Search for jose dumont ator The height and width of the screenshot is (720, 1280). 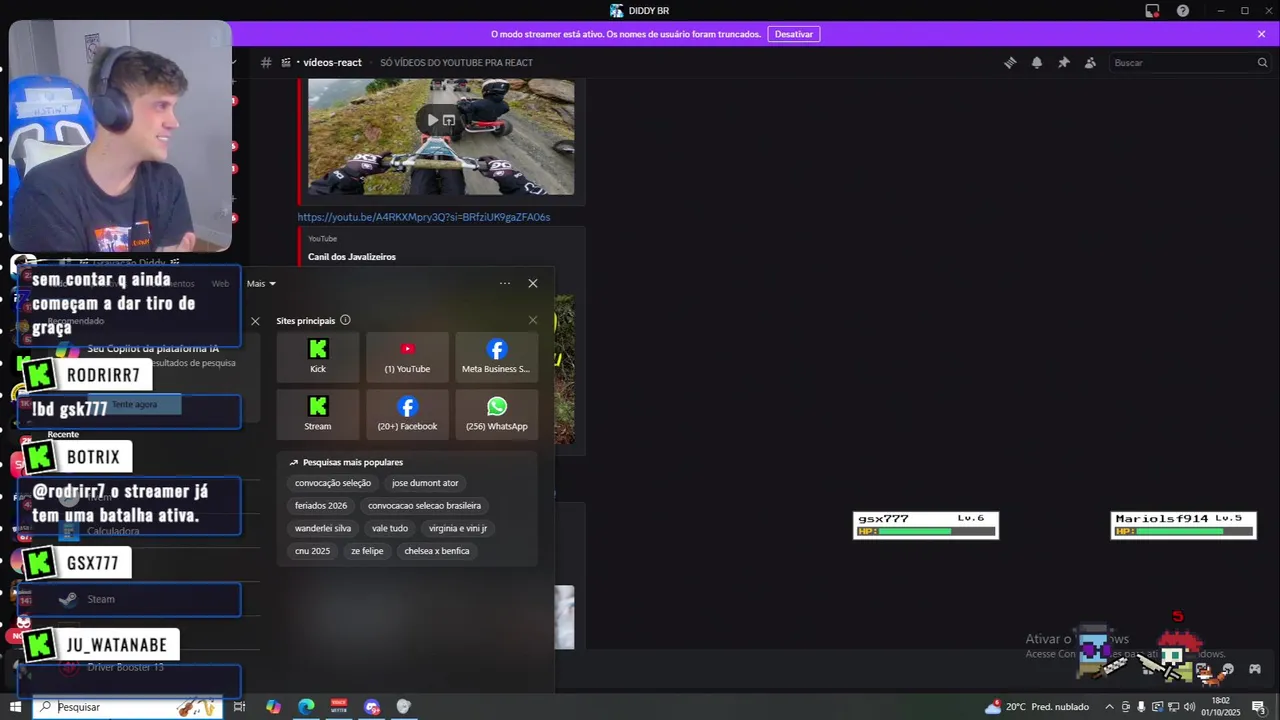[x=425, y=483]
